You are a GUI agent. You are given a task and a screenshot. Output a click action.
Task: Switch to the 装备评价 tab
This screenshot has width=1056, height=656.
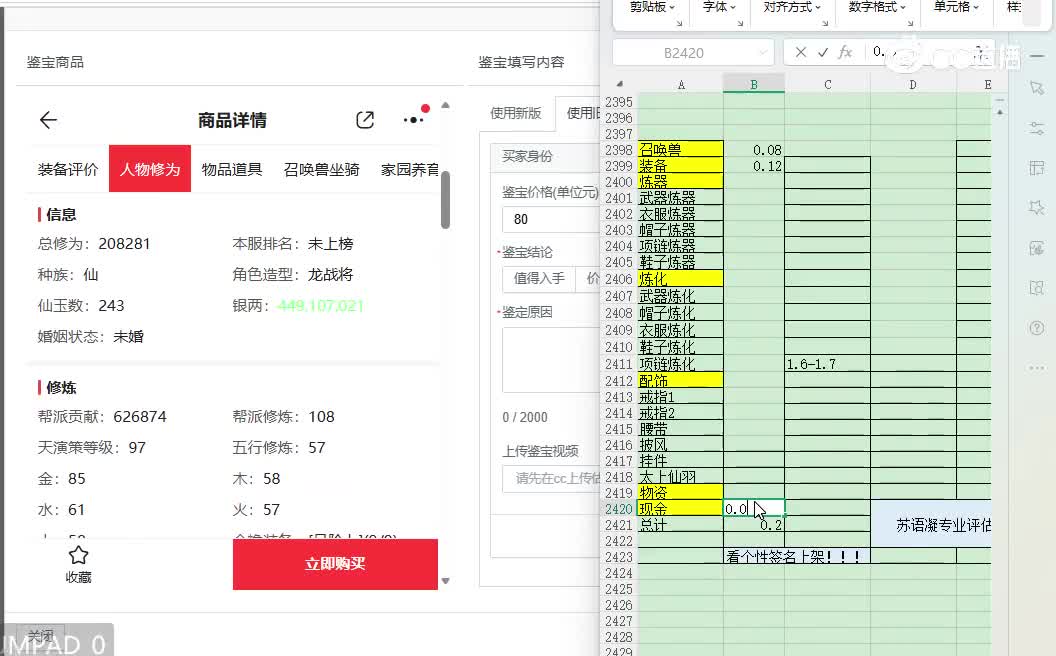click(x=68, y=169)
